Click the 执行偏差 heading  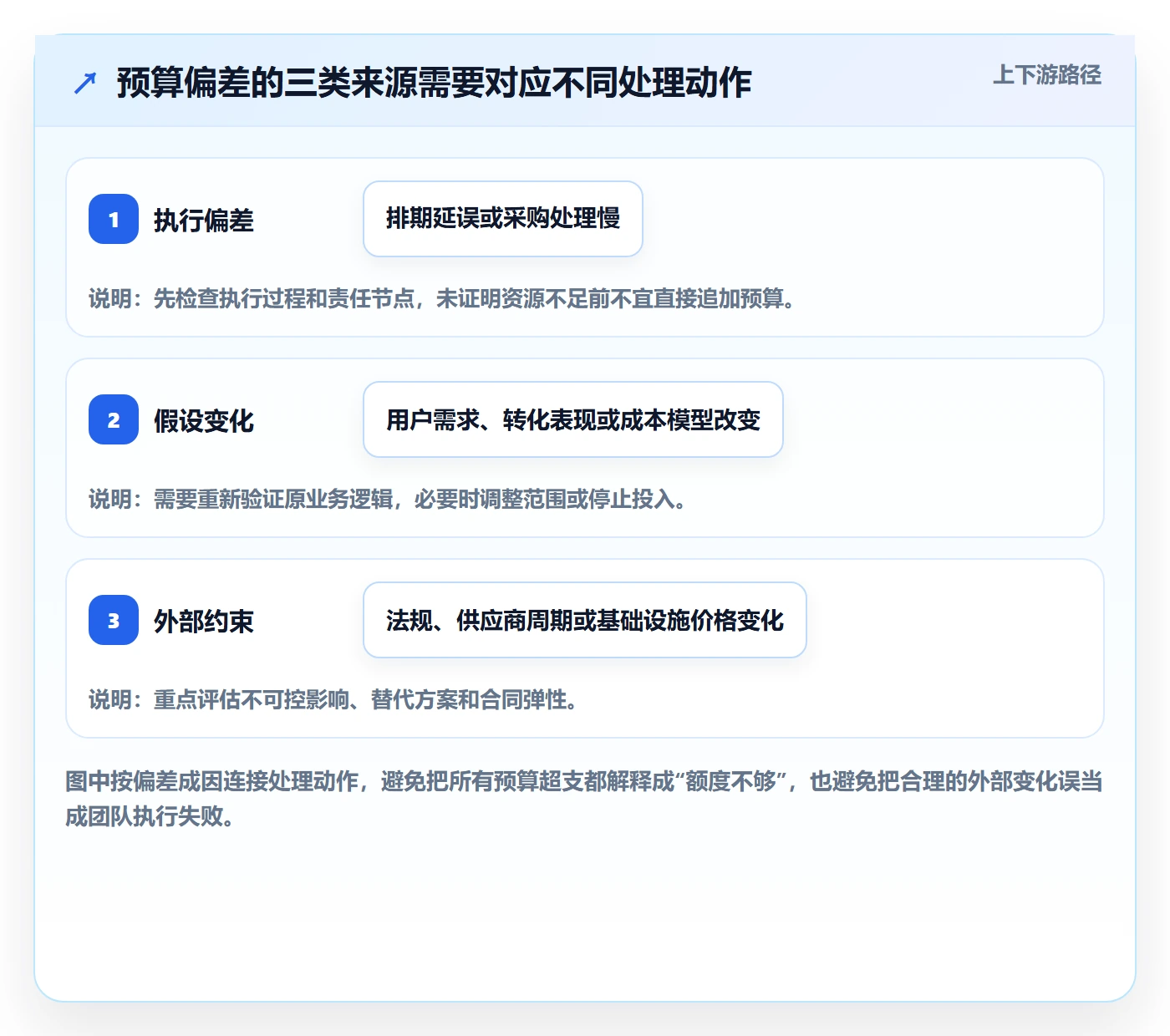click(x=204, y=220)
